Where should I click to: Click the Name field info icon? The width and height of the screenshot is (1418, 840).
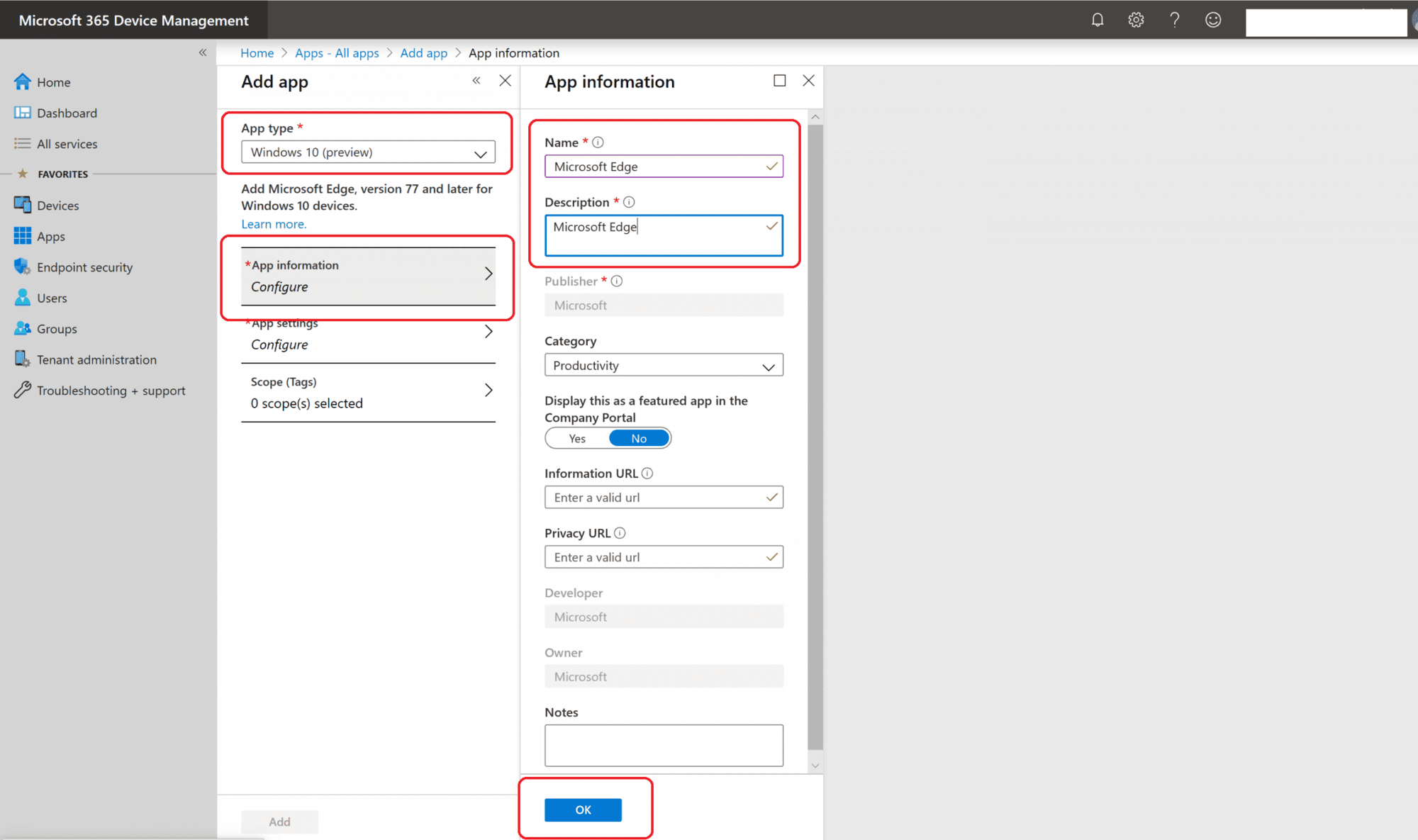point(598,142)
